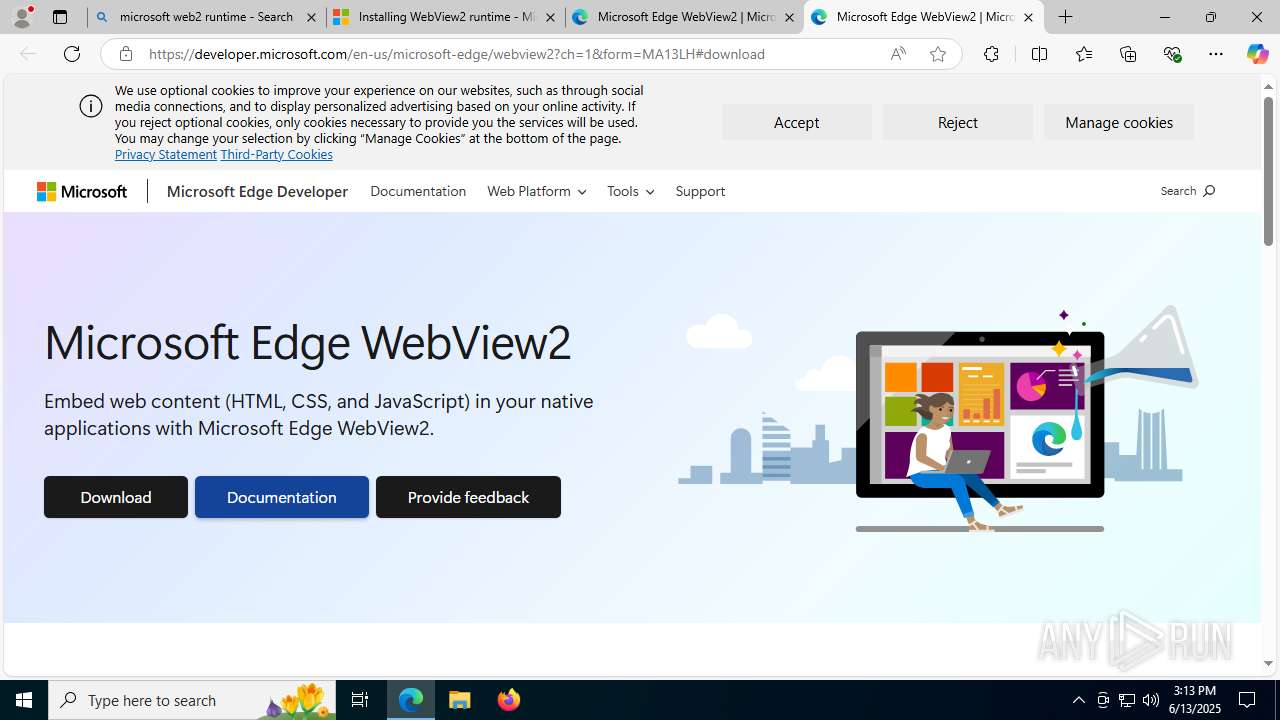Open the Third-Party Cookies link
Viewport: 1280px width, 720px height.
(276, 154)
